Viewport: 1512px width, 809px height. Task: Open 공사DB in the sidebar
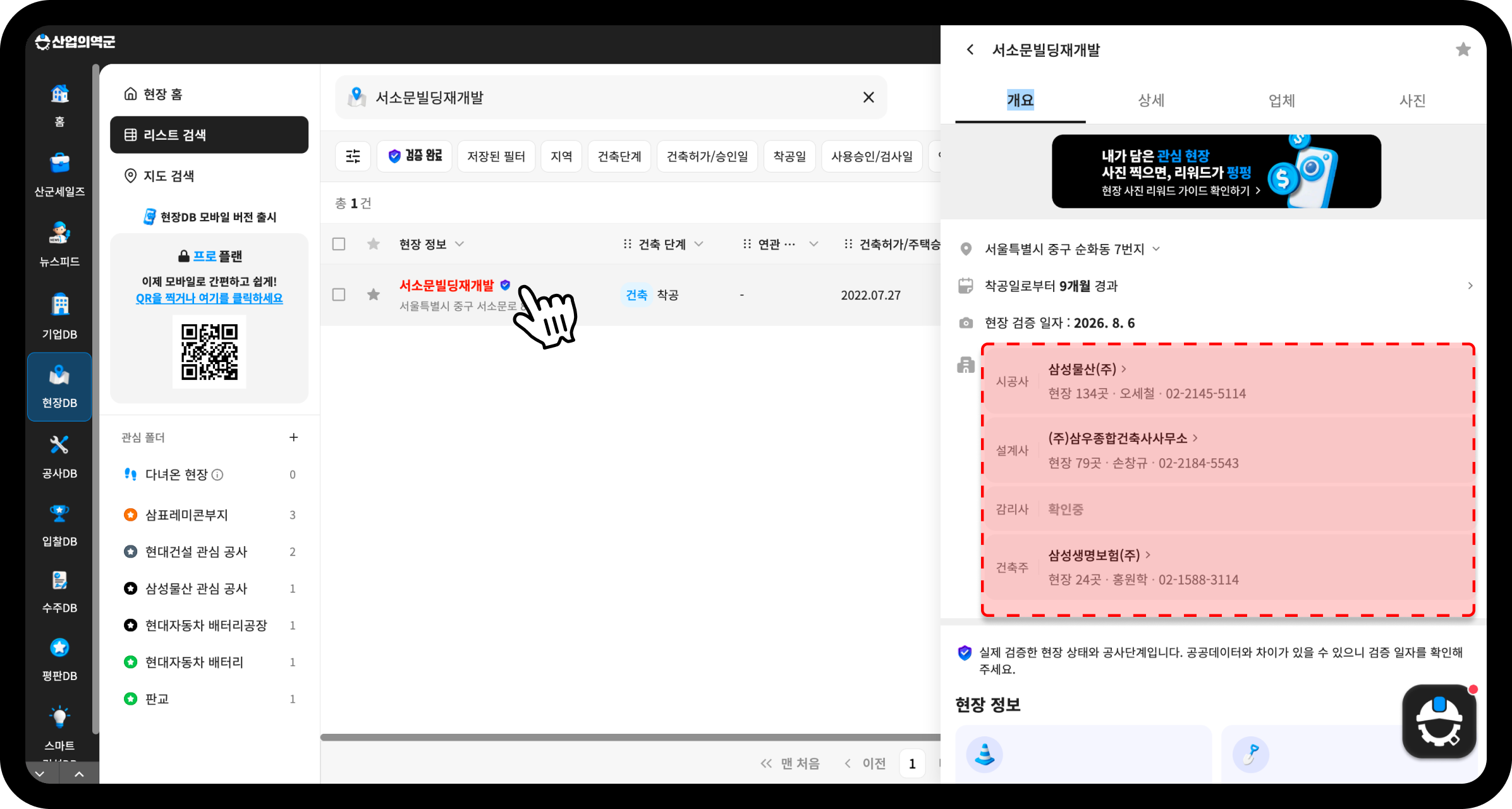pyautogui.click(x=59, y=456)
